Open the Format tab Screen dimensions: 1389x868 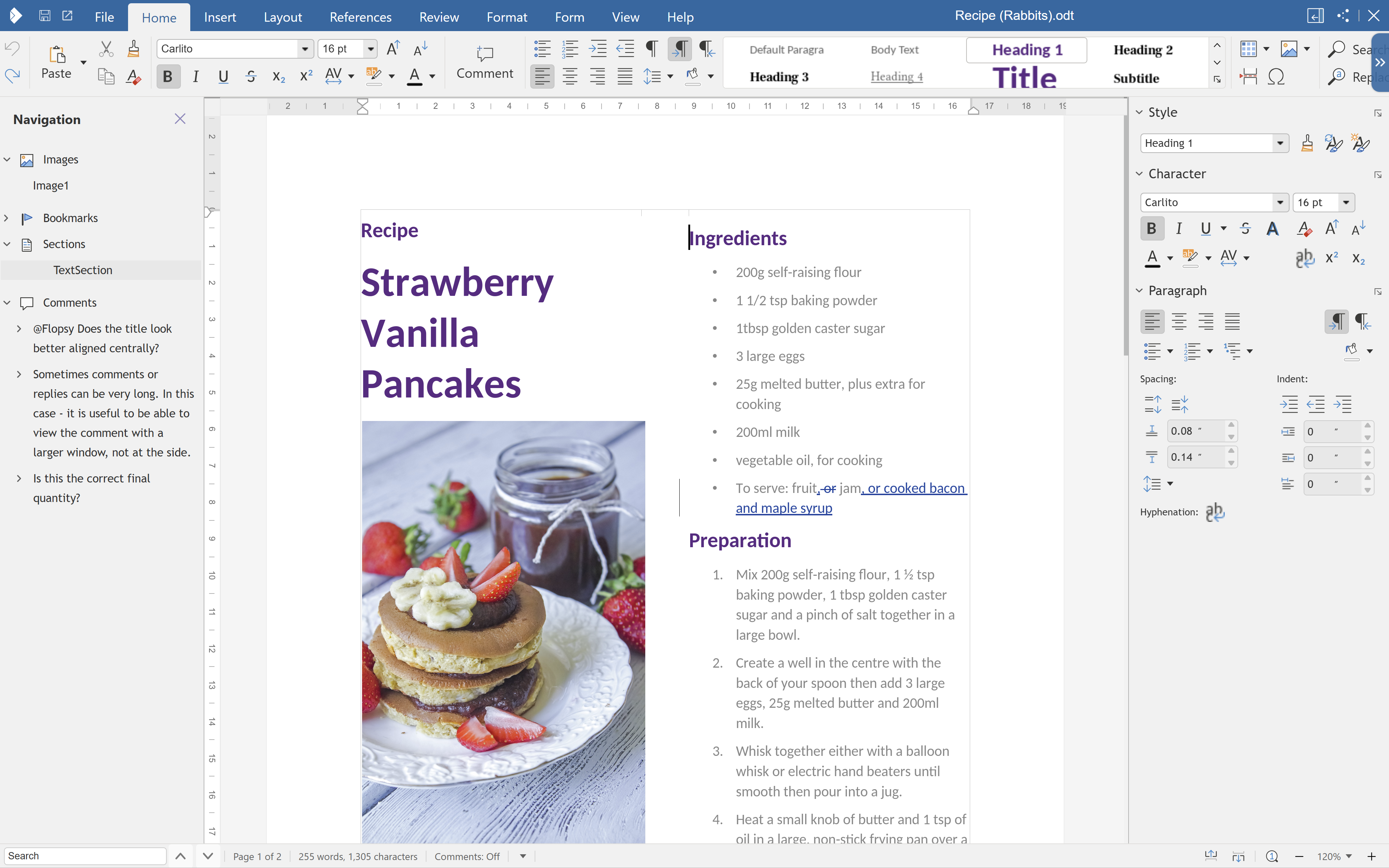click(x=507, y=17)
